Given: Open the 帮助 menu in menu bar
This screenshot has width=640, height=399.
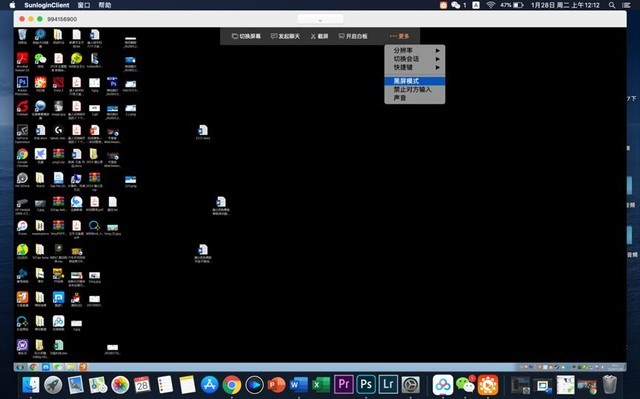Looking at the screenshot, I should click(x=105, y=5).
